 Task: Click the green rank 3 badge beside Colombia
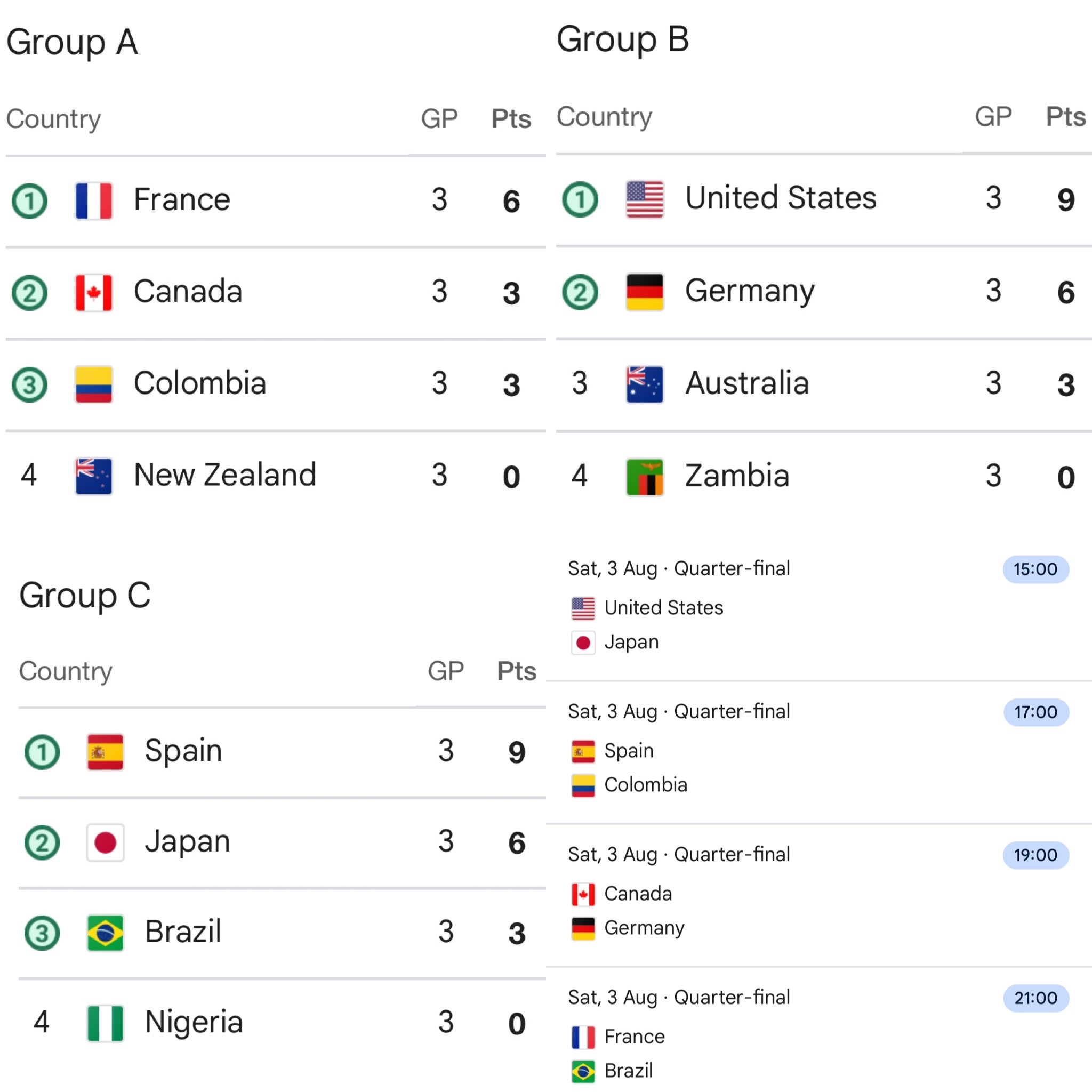click(29, 385)
